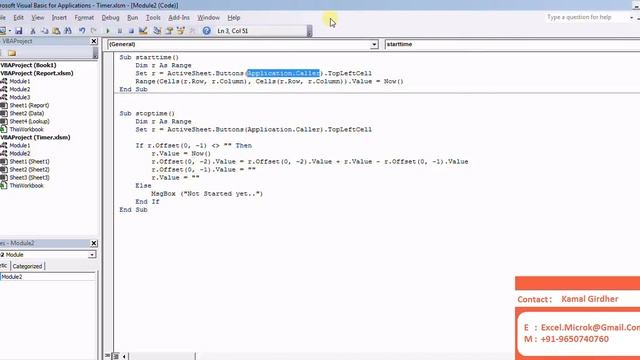Click project toolbar overflow arrow
This screenshot has height=360, width=640.
(x=95, y=53)
